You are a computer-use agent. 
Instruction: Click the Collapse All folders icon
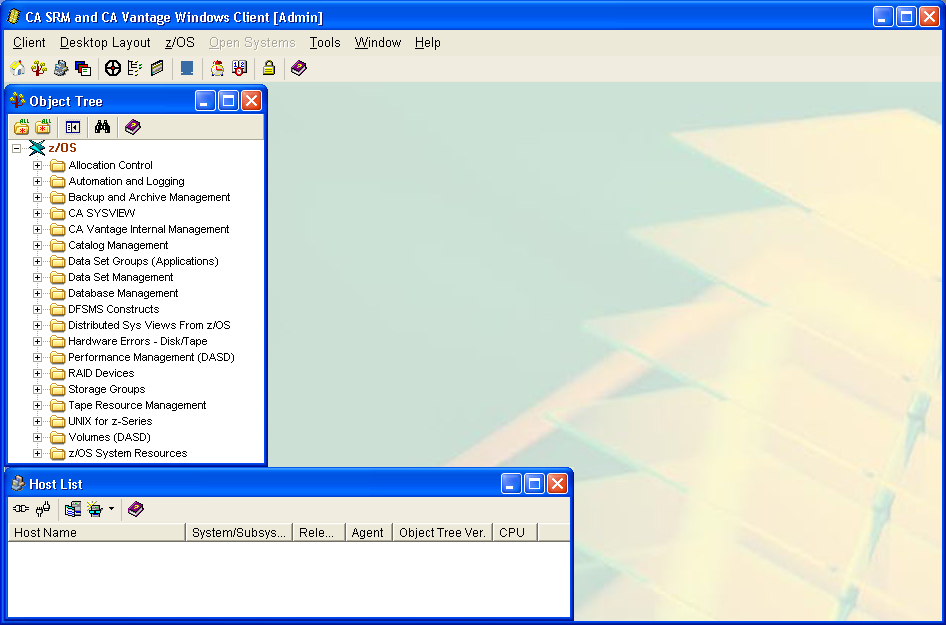coord(44,127)
